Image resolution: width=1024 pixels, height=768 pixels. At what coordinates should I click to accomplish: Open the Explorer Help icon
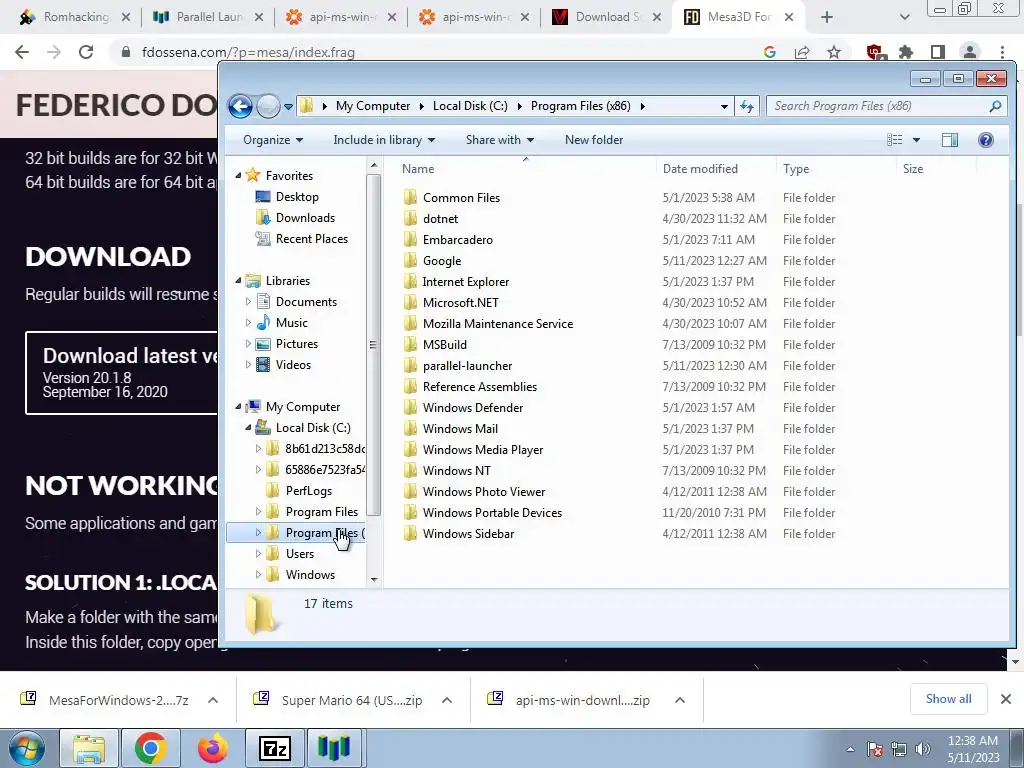click(985, 140)
